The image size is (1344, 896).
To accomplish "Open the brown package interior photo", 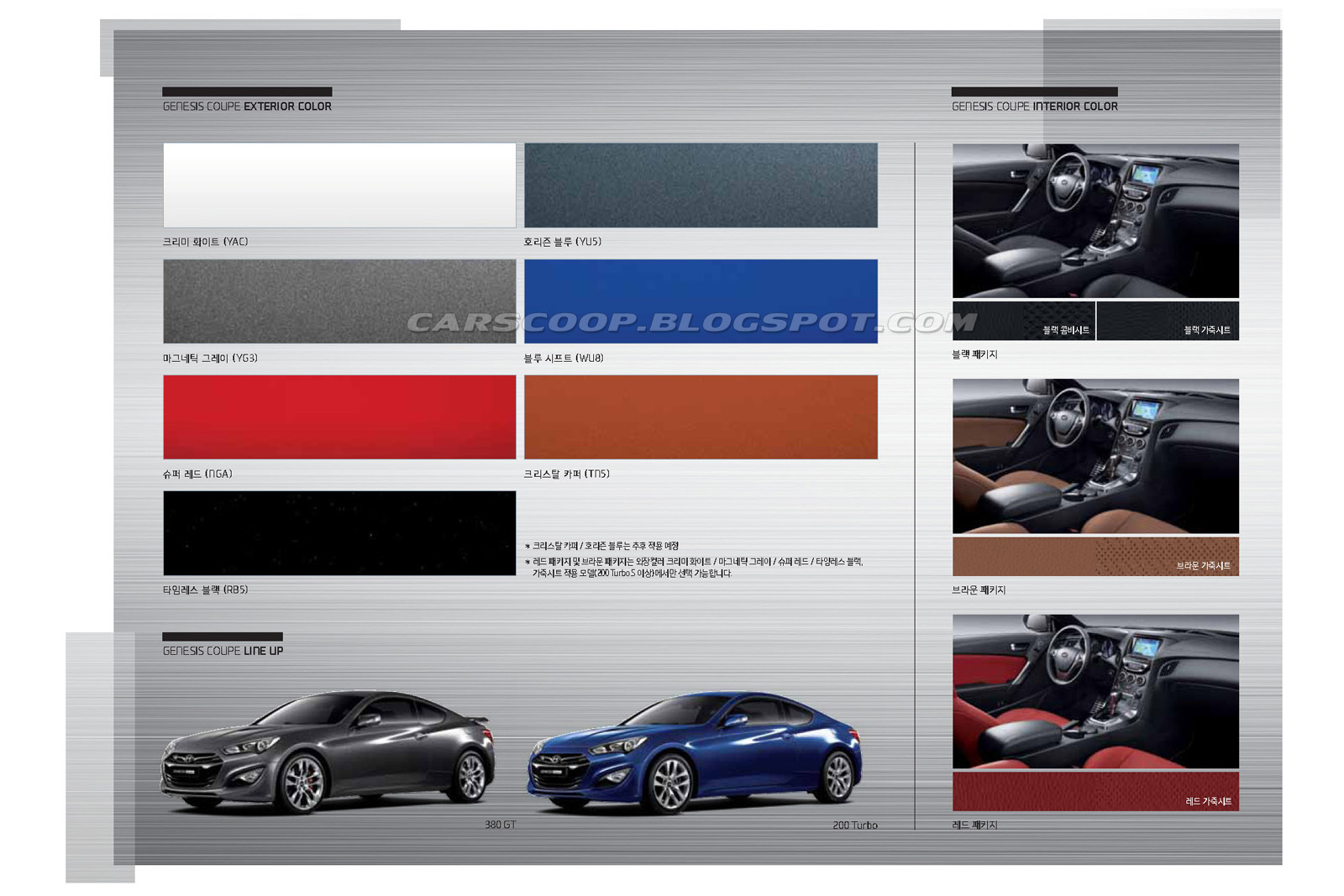I will pos(1095,456).
